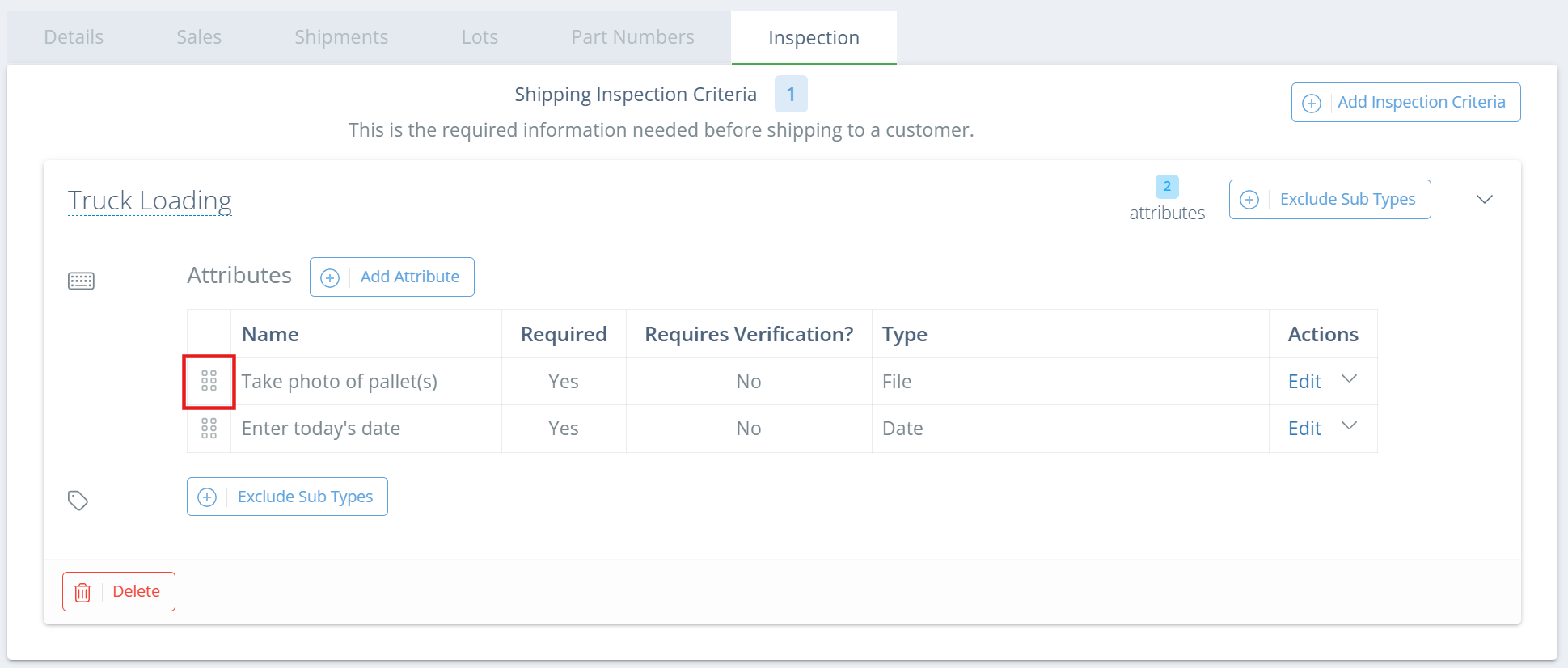Click the plus icon in Add Attribute

[330, 278]
